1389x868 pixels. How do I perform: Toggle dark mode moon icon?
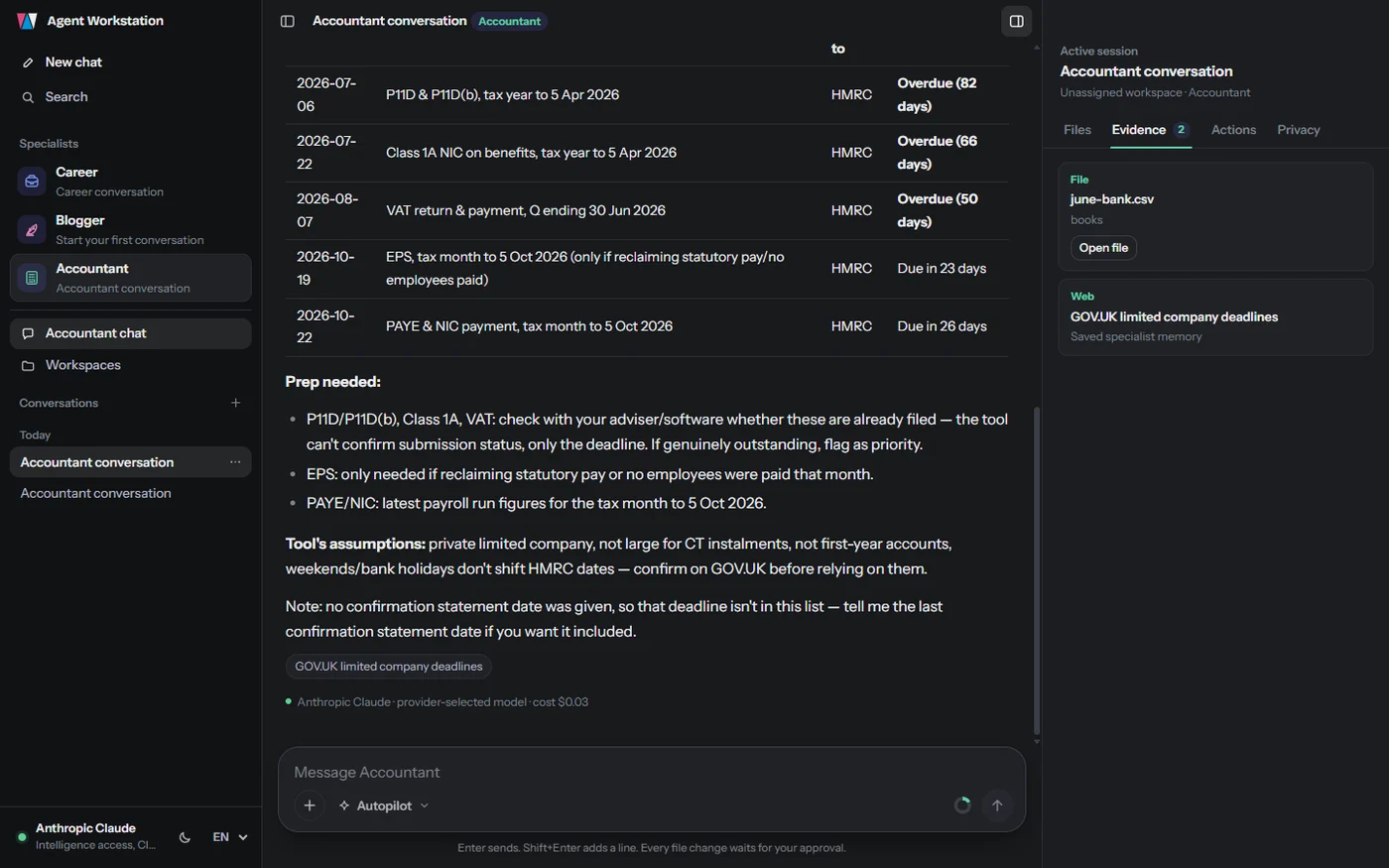coord(185,837)
